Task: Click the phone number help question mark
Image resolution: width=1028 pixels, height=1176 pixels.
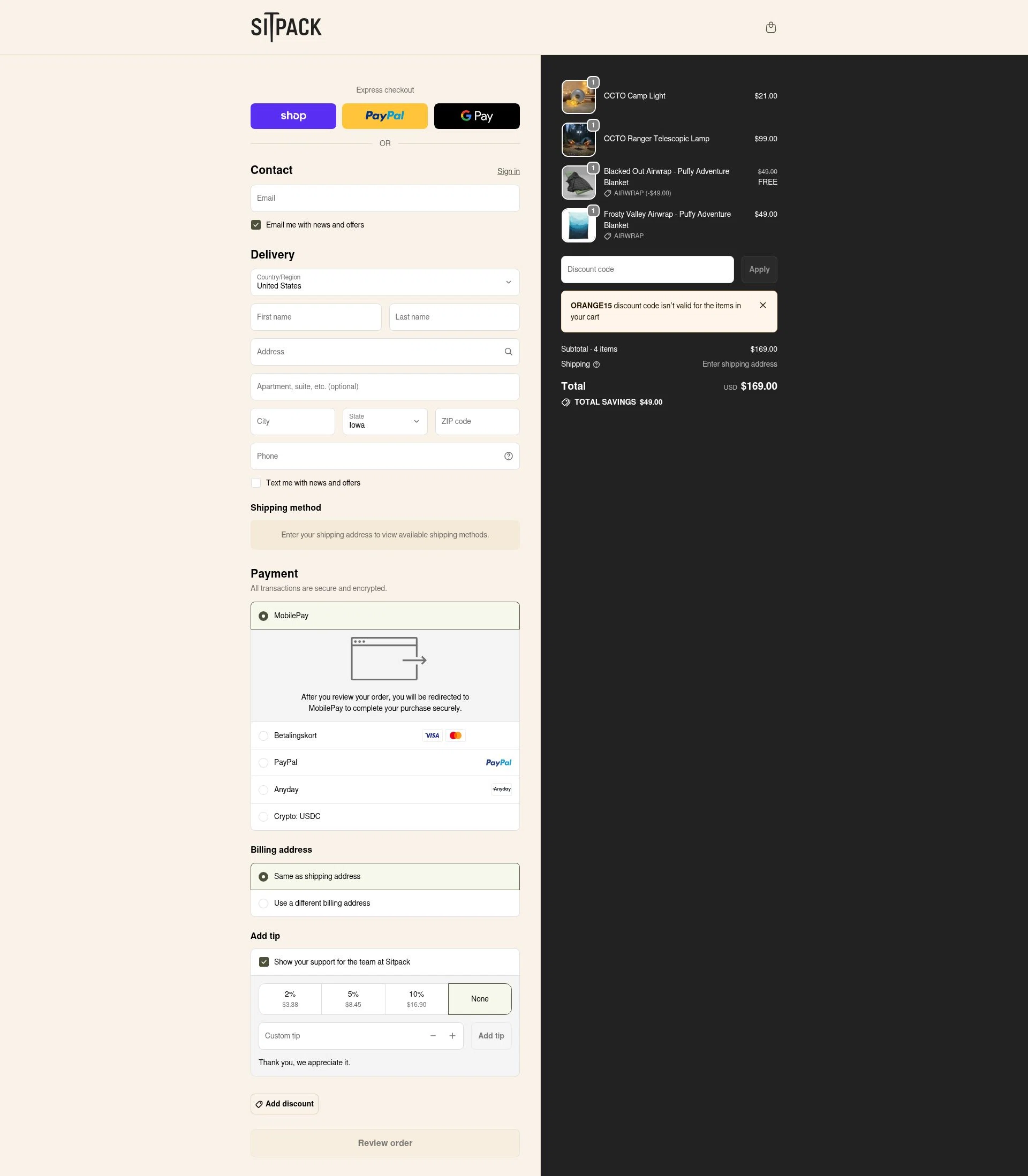Action: [x=508, y=456]
